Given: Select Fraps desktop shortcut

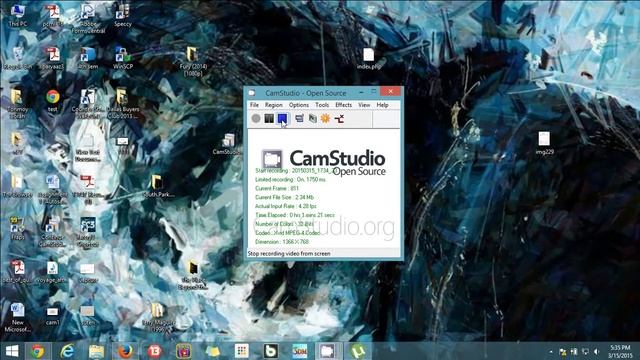Looking at the screenshot, I should (18, 229).
